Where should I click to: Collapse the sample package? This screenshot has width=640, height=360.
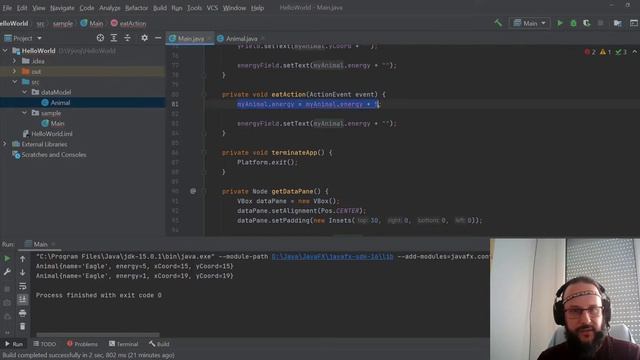(x=24, y=113)
